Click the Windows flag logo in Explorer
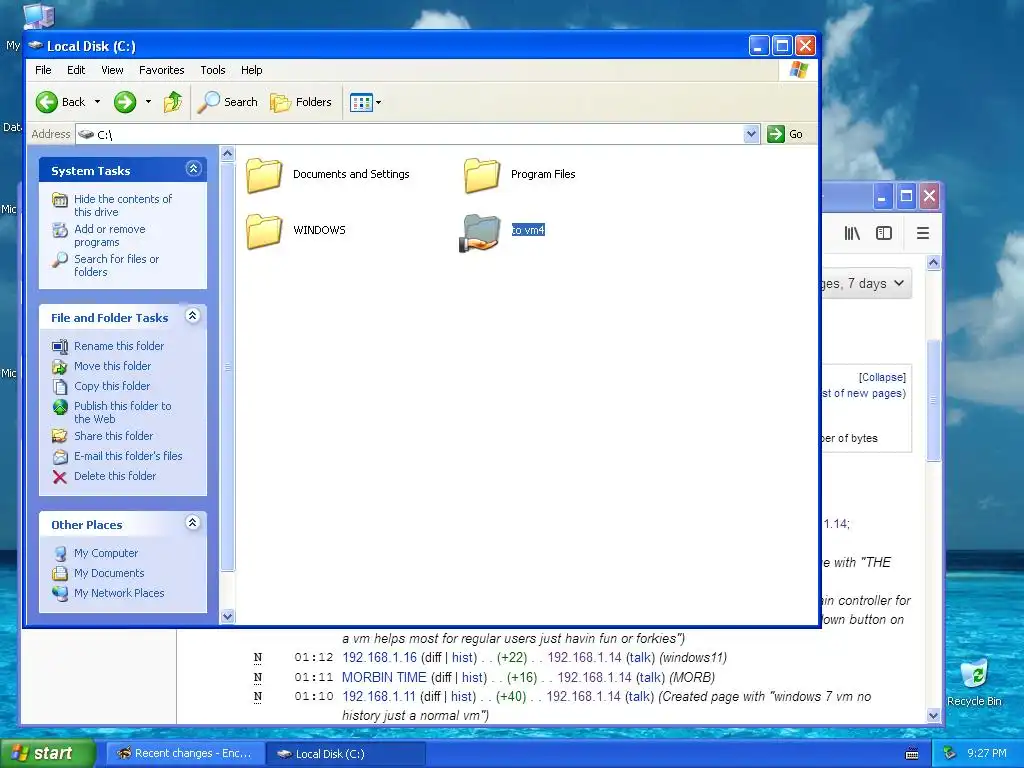Image resolution: width=1024 pixels, height=768 pixels. (799, 70)
